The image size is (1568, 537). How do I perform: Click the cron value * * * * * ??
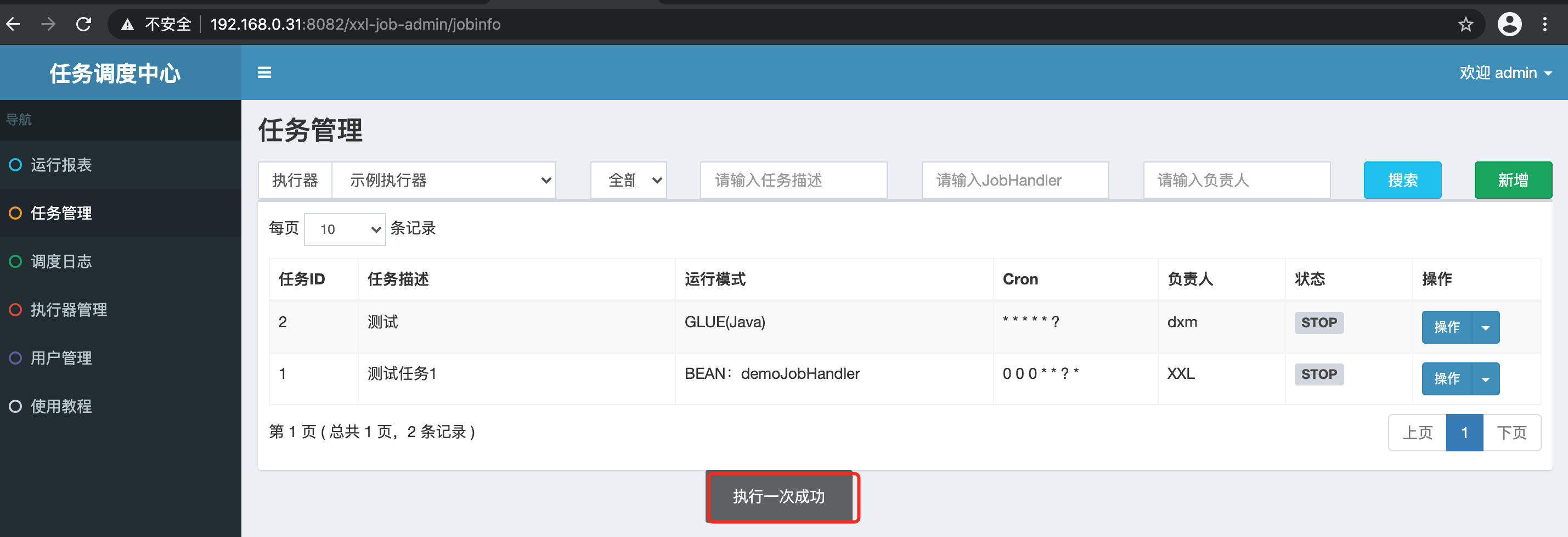(1031, 322)
